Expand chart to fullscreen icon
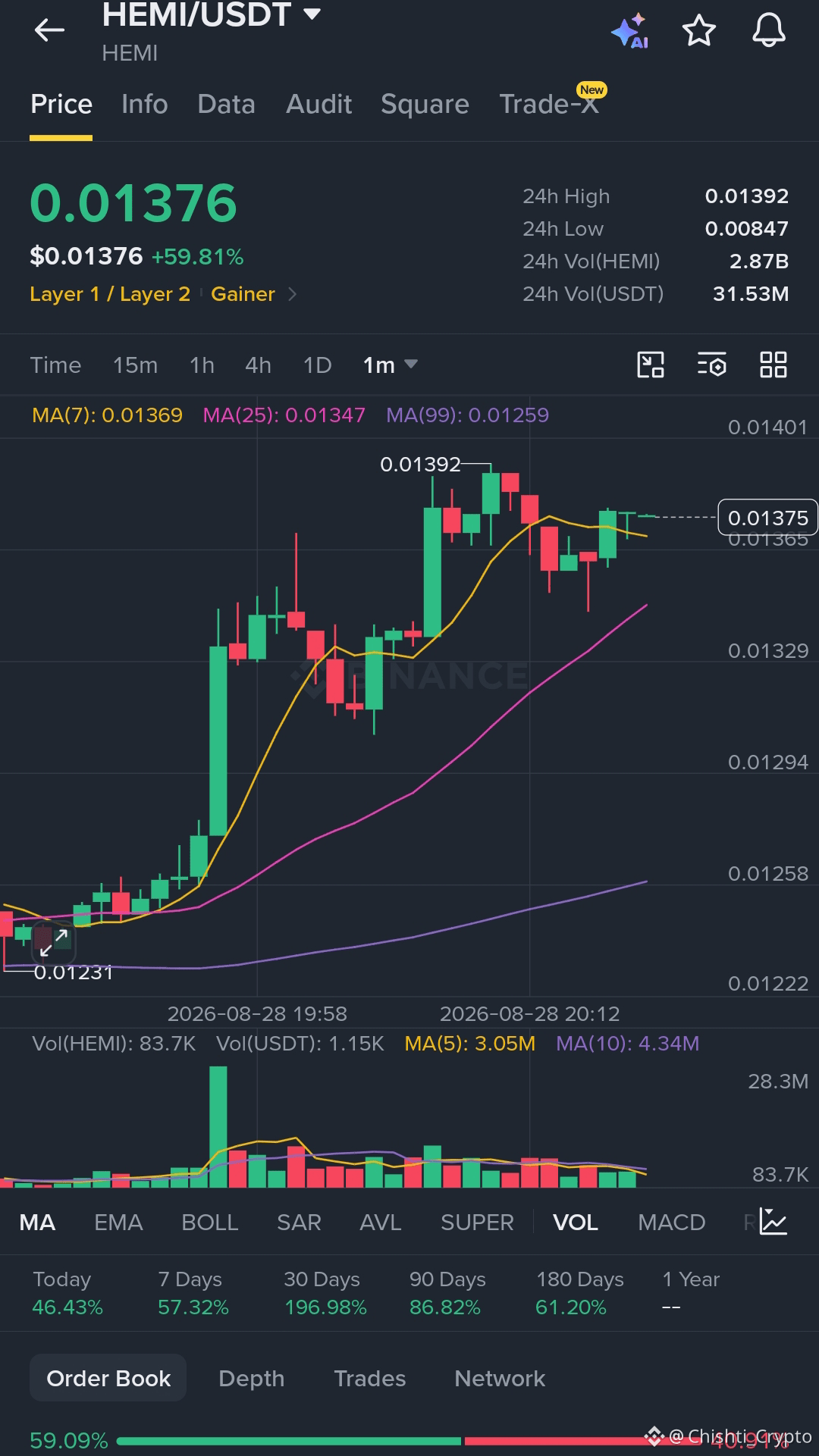 pyautogui.click(x=54, y=942)
